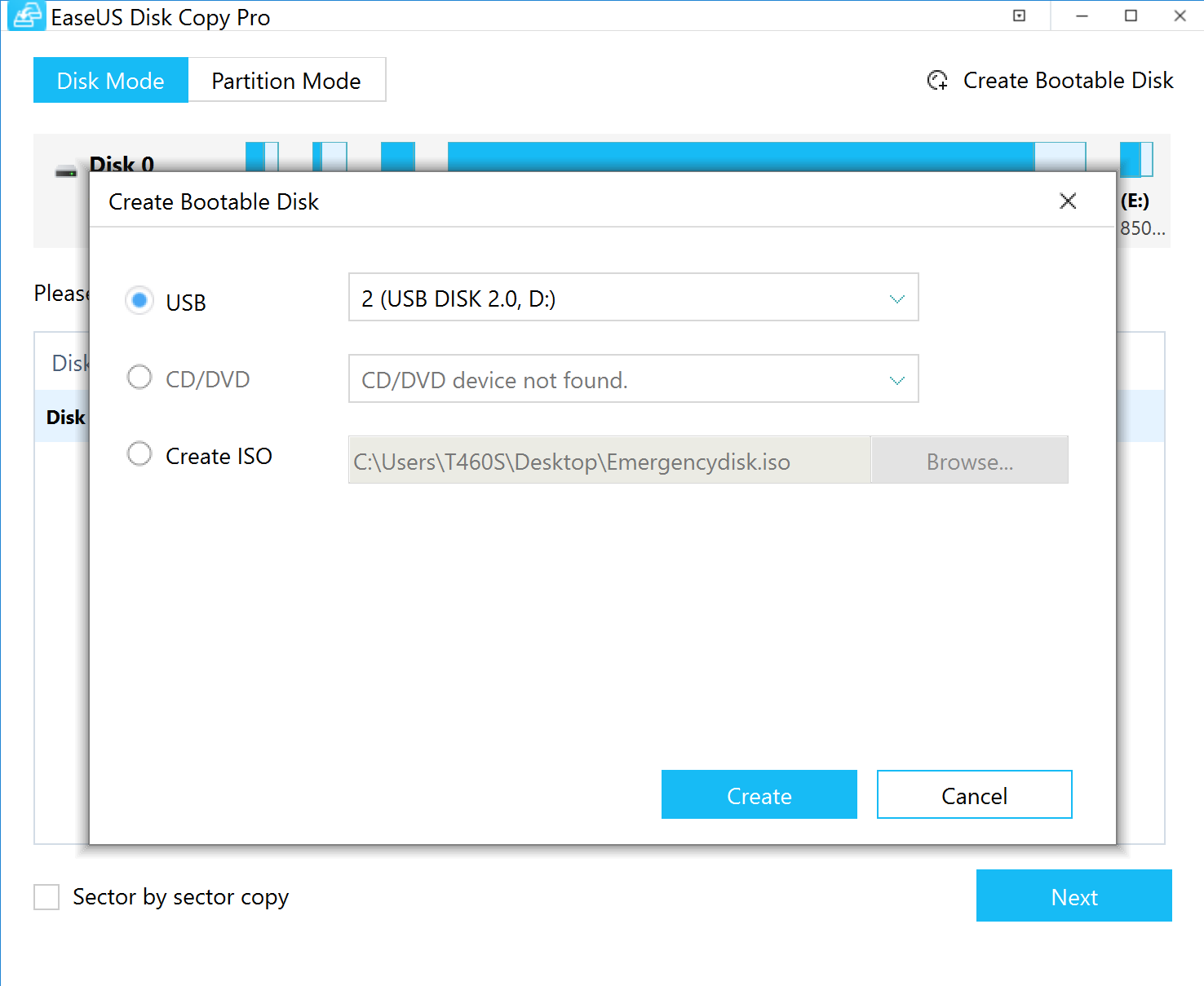Click the Browse button for the ISO path

[x=970, y=461]
